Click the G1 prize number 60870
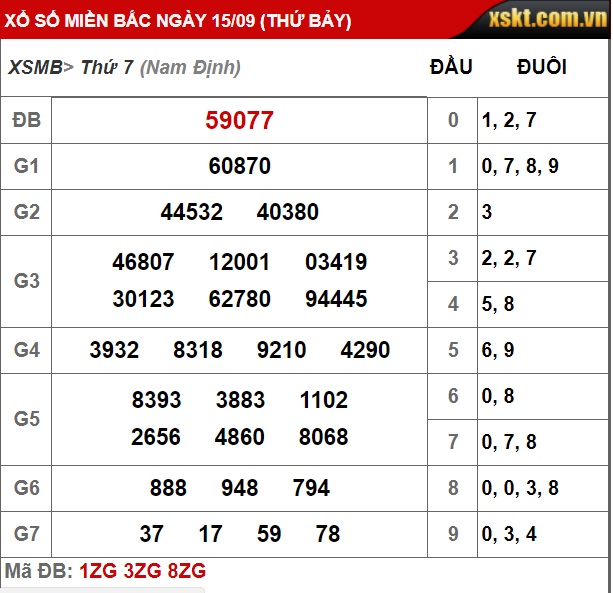The height and width of the screenshot is (593, 613). coord(239,166)
